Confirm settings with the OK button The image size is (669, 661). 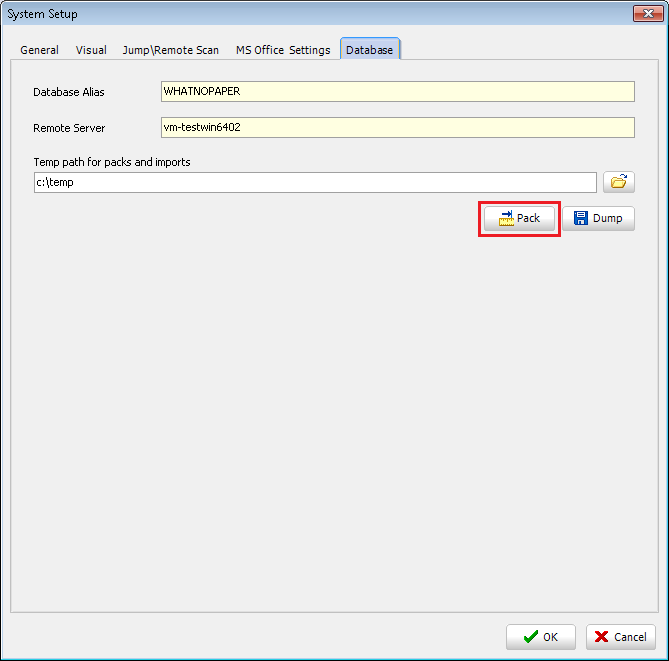click(x=541, y=637)
